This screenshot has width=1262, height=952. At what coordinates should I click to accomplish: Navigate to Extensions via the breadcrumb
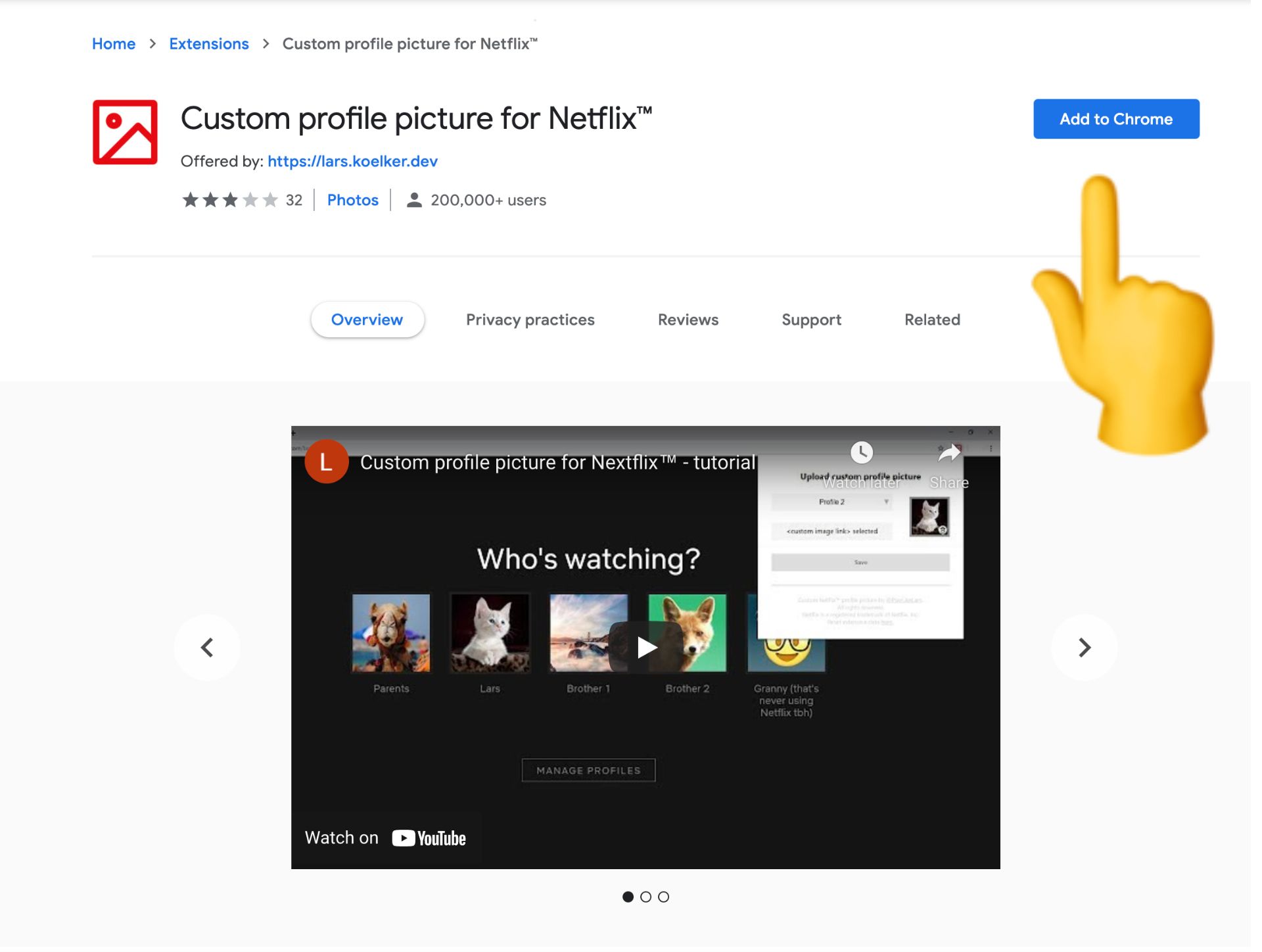[208, 43]
